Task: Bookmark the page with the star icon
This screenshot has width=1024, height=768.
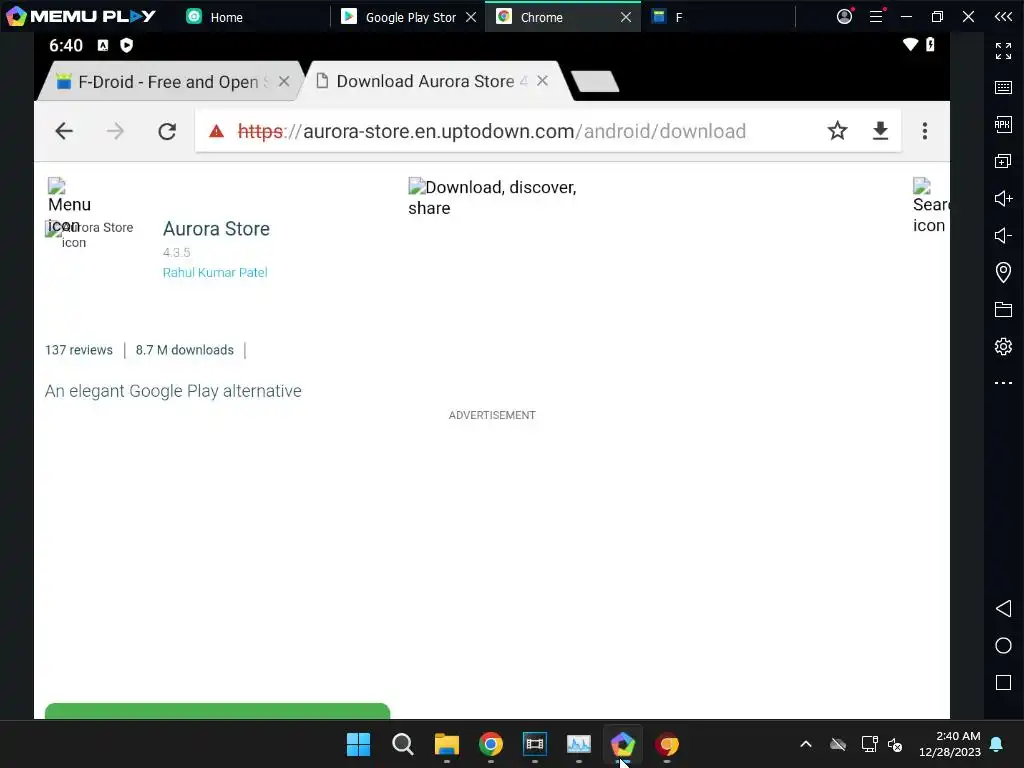Action: click(x=837, y=131)
